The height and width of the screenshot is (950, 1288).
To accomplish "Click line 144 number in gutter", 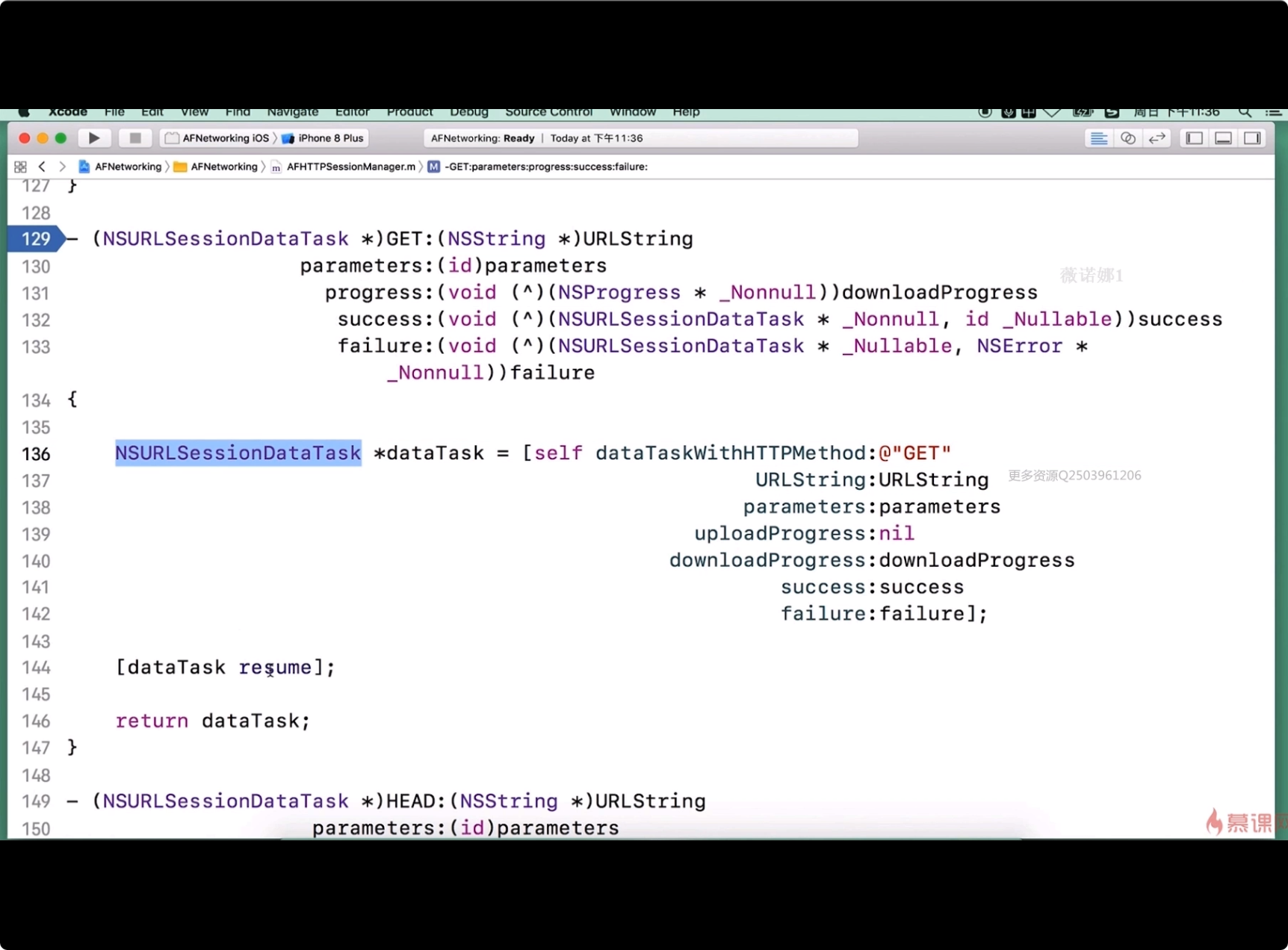I will 36,668.
